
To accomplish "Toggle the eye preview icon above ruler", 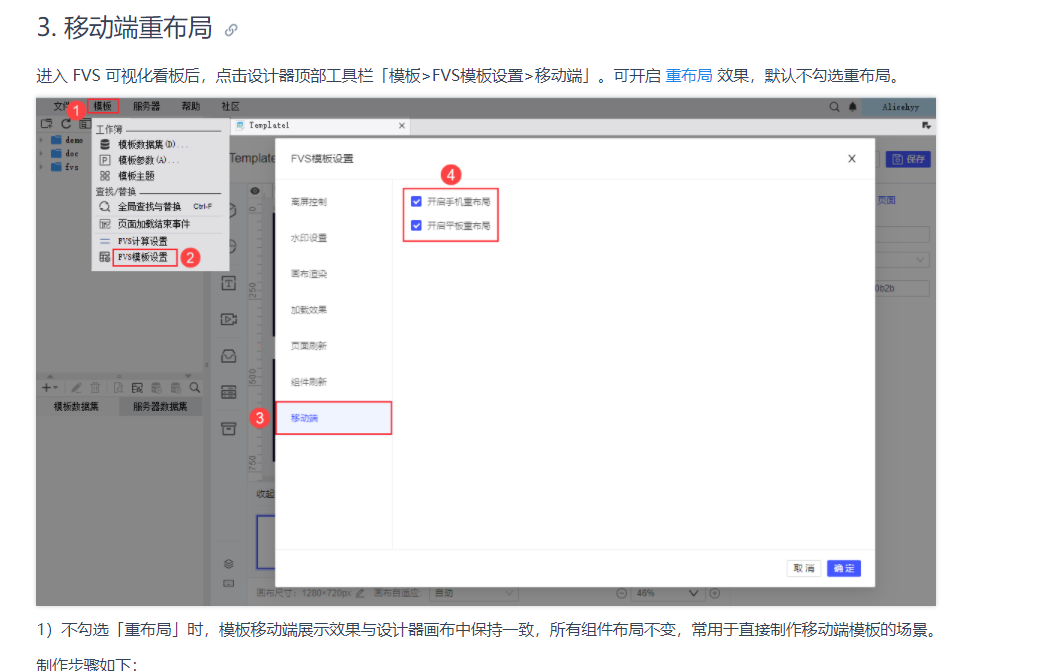I will (255, 191).
